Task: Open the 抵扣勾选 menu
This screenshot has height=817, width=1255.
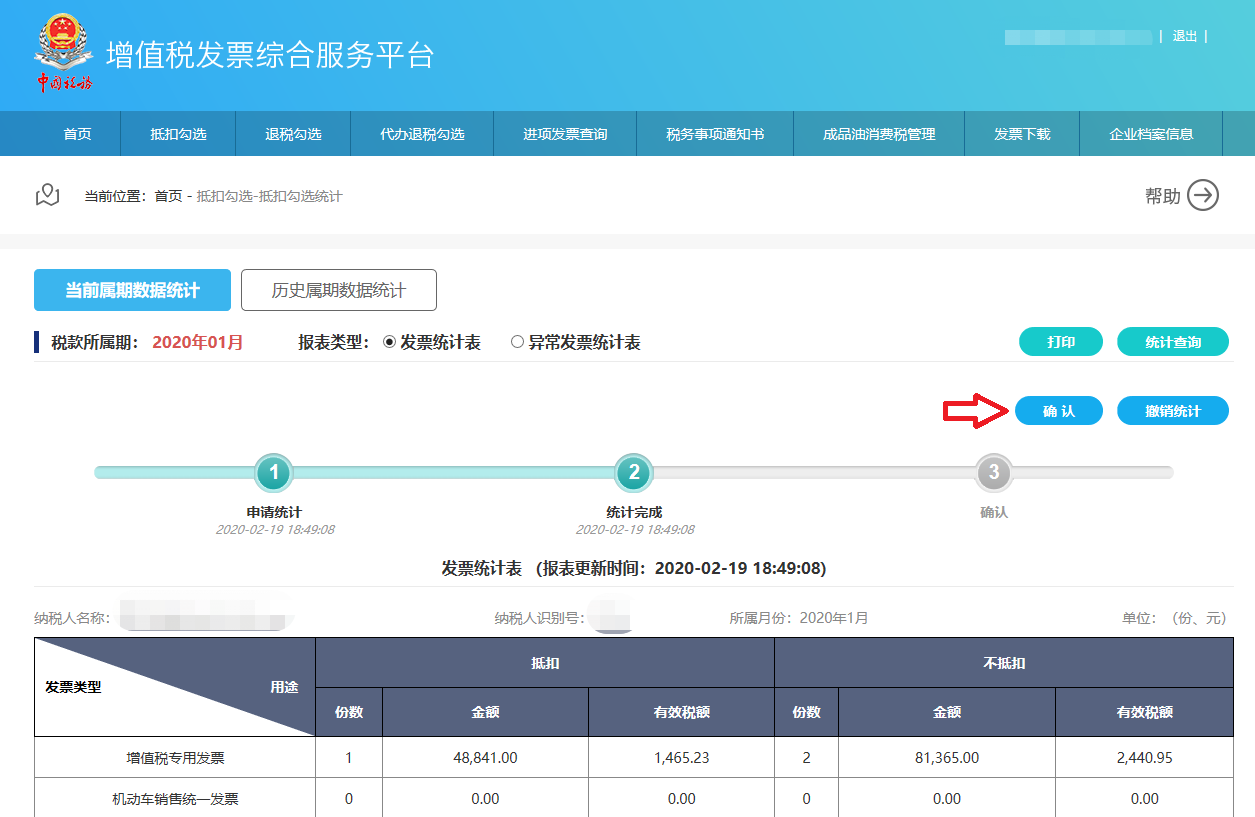Action: 178,134
